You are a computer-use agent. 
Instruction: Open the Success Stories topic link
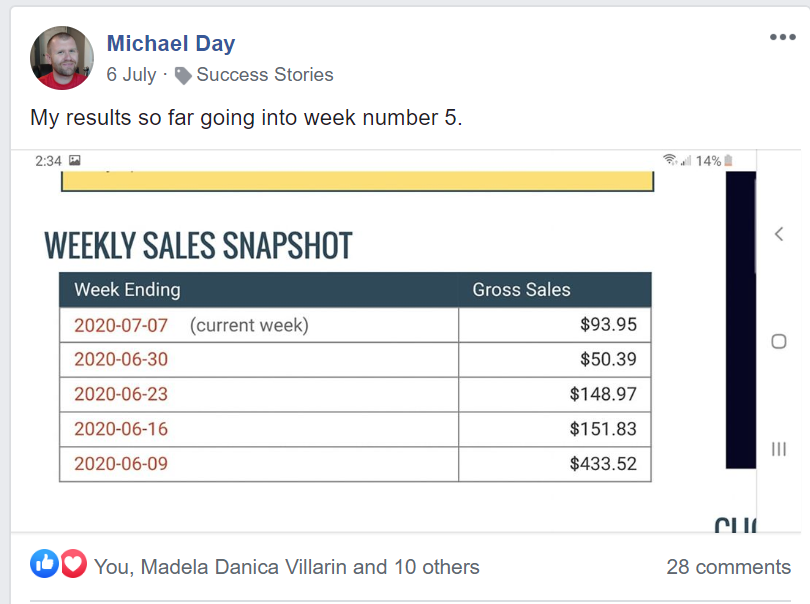point(265,75)
